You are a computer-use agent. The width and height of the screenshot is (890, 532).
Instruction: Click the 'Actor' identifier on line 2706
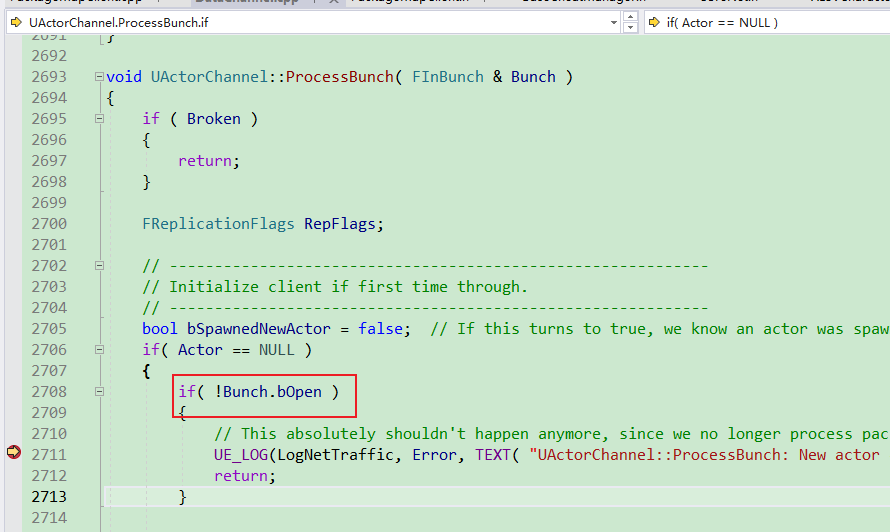(x=200, y=350)
